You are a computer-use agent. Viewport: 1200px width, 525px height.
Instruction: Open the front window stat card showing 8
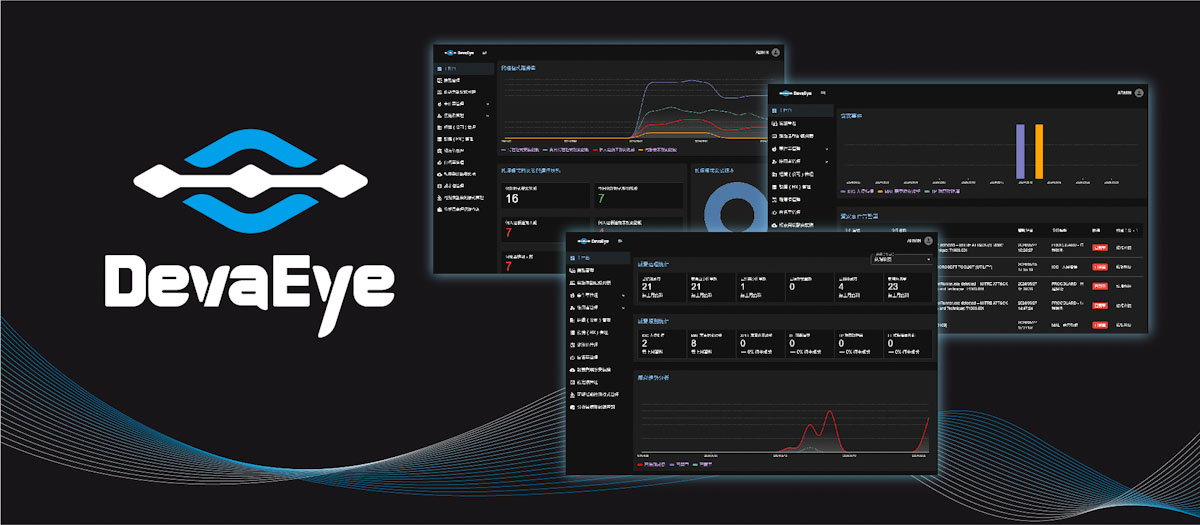point(711,344)
